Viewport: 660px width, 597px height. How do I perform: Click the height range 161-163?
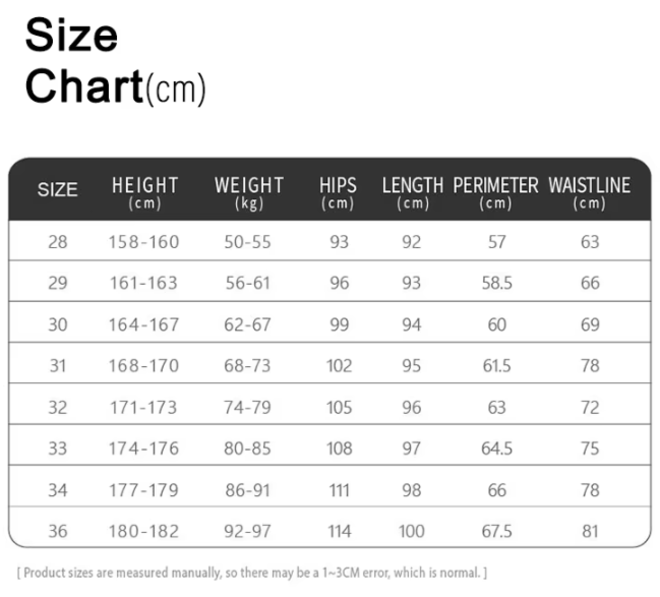point(143,283)
